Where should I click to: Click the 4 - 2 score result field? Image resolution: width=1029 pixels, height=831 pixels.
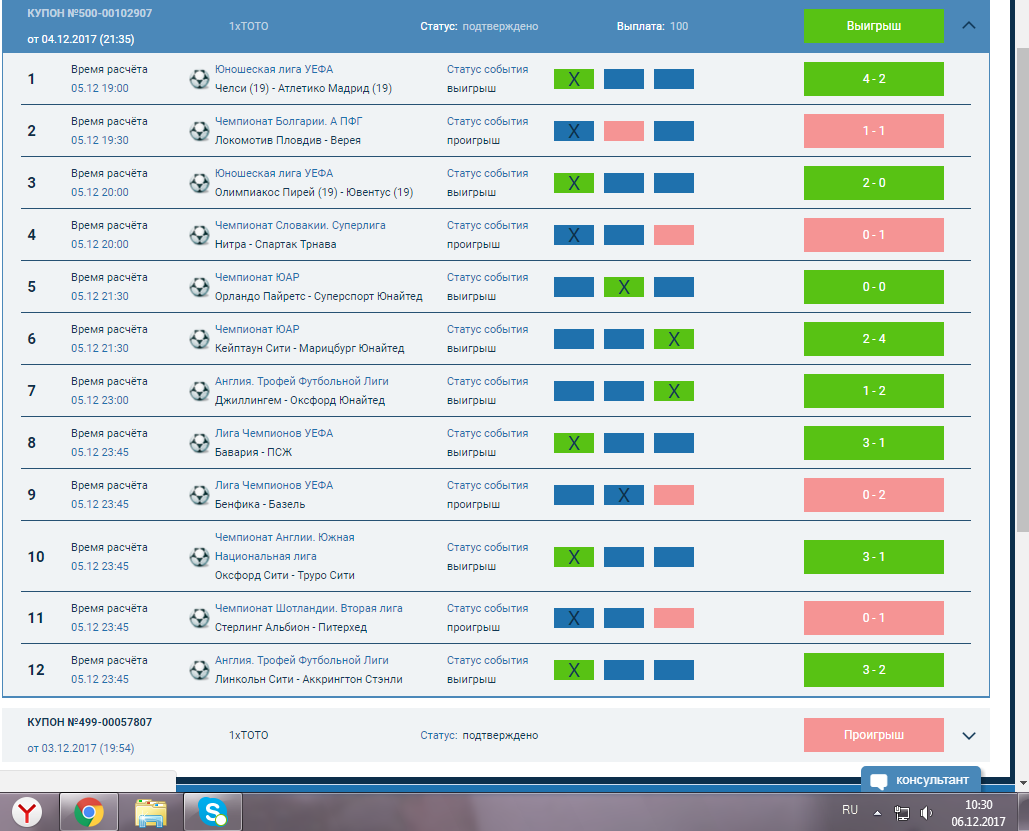pyautogui.click(x=873, y=79)
